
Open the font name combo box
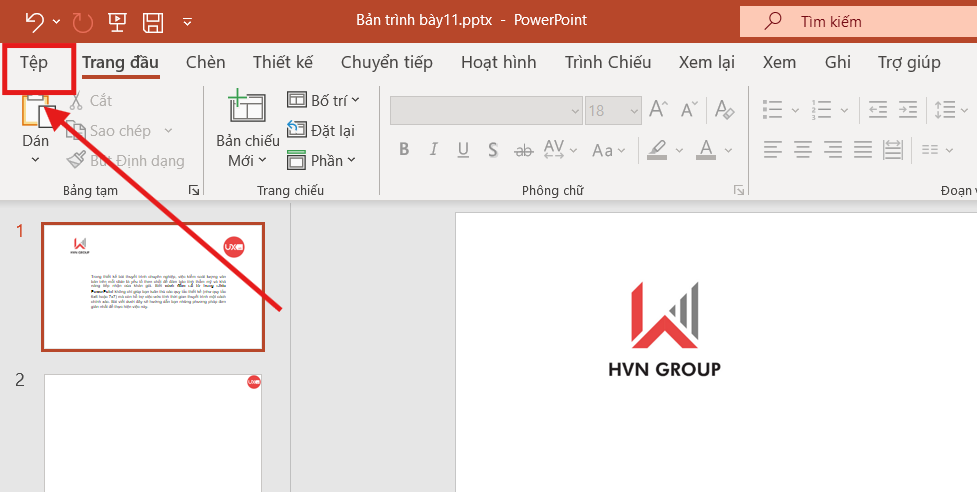[486, 111]
